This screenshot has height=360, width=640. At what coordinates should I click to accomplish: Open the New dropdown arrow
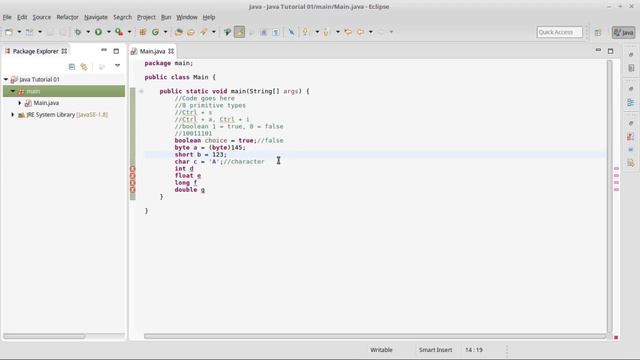point(19,32)
